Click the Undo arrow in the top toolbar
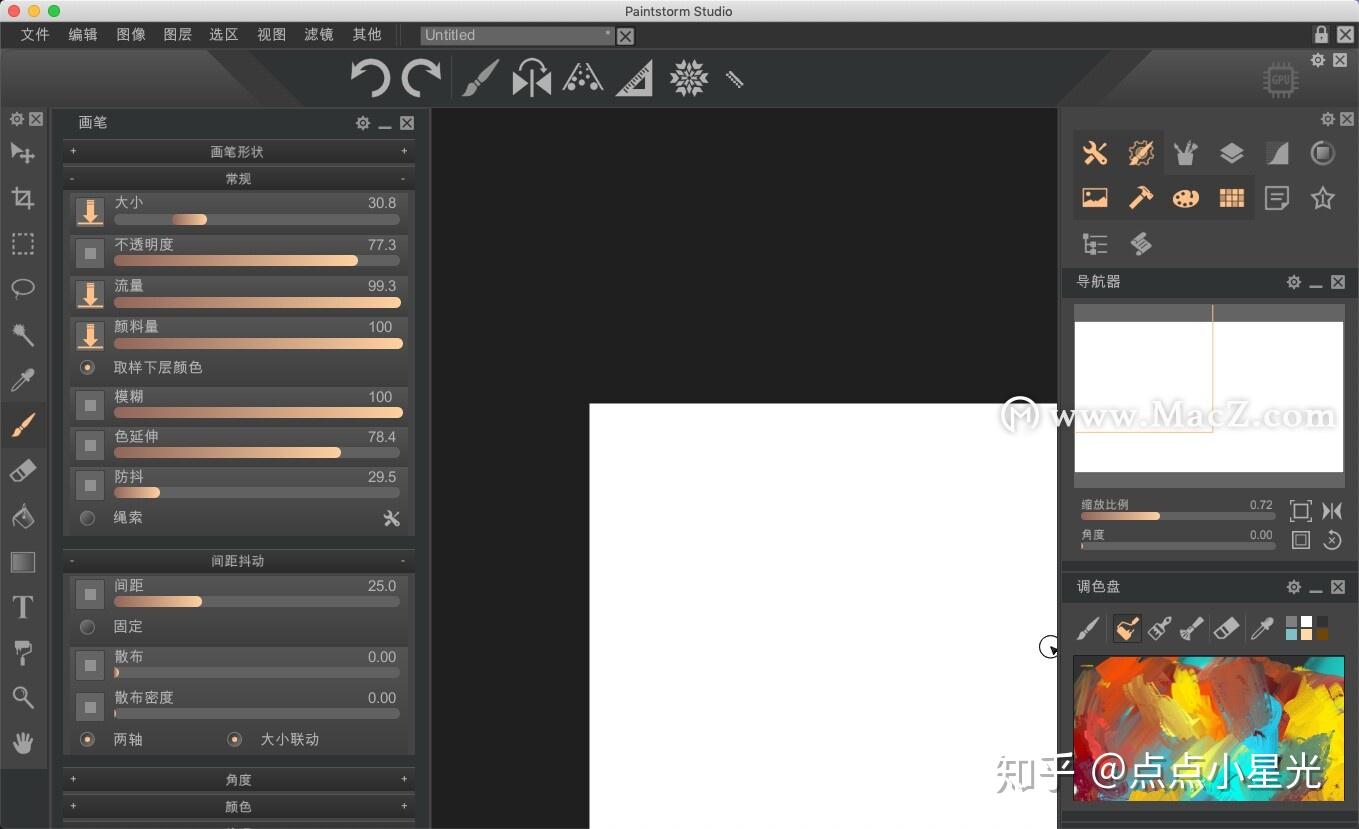Screen dimensions: 1359x829 click(x=369, y=78)
